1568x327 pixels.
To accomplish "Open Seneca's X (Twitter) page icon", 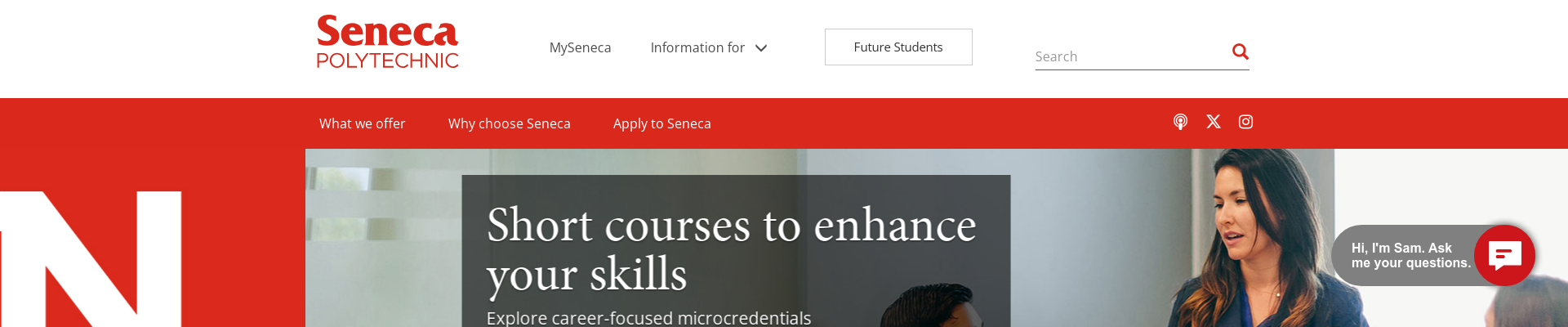I will coord(1214,122).
